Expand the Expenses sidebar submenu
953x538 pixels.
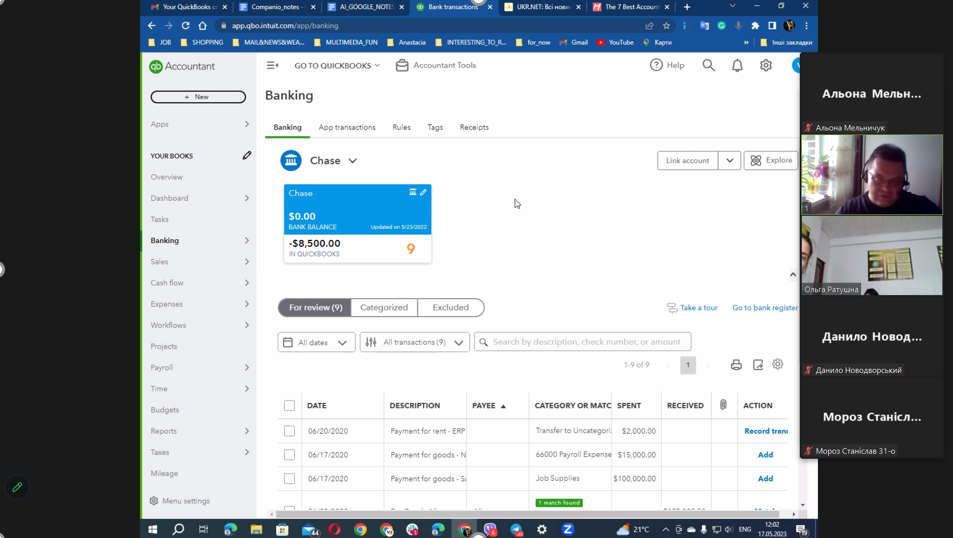247,304
